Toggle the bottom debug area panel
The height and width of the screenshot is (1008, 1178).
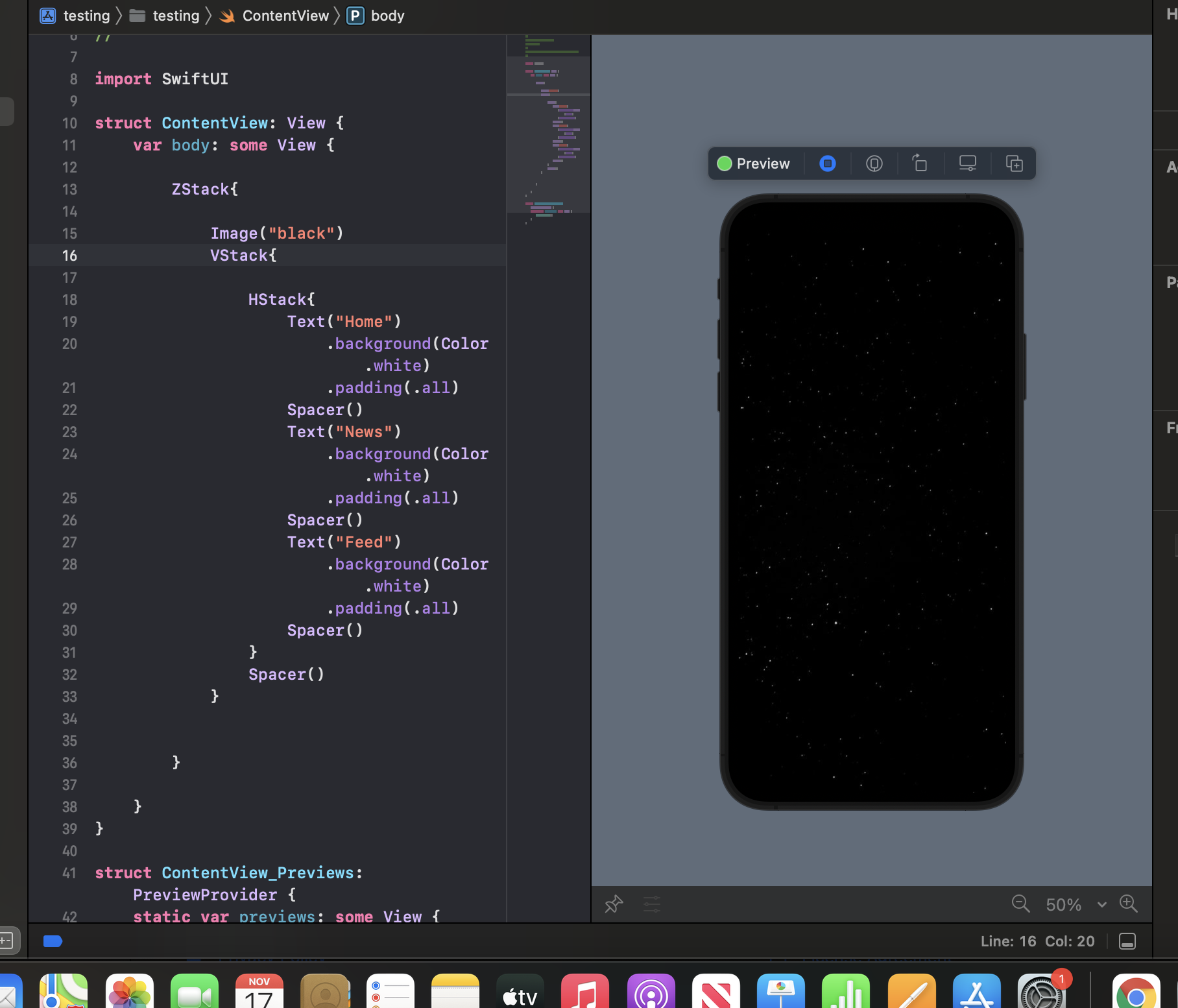(x=1127, y=941)
